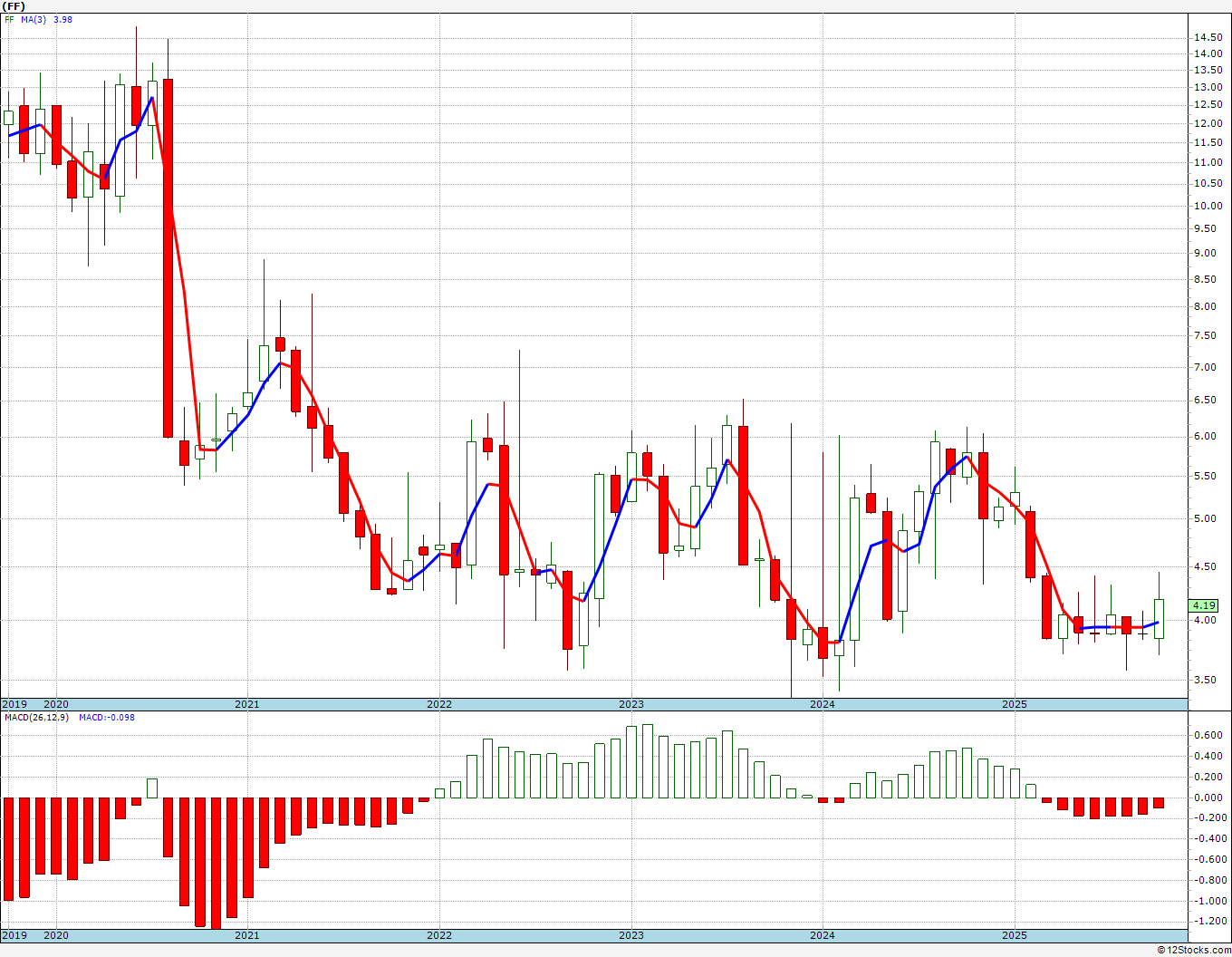Select the 12.00 price axis label
1232x957 pixels.
click(x=1207, y=123)
